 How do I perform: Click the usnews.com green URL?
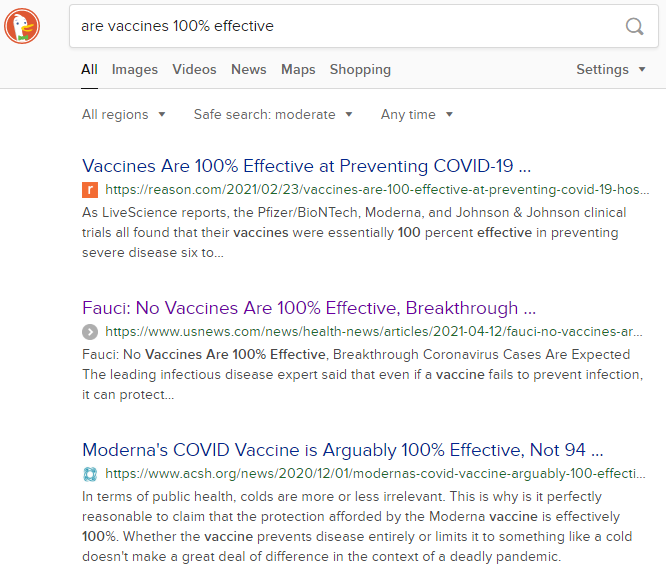(374, 331)
